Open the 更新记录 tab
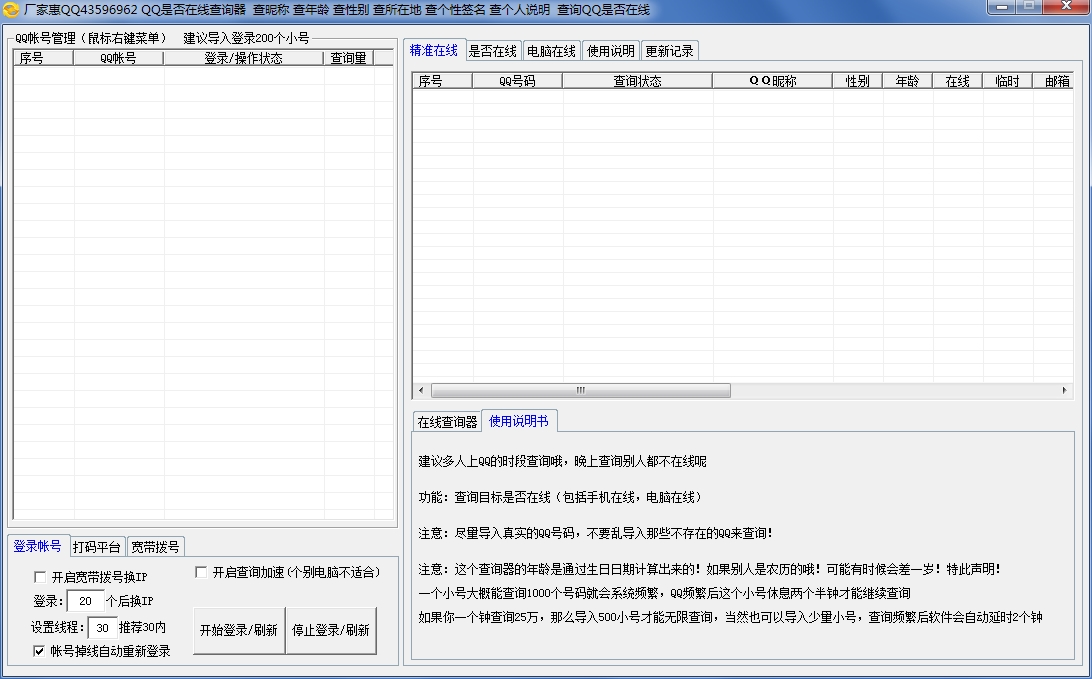This screenshot has width=1092, height=679. pyautogui.click(x=669, y=51)
